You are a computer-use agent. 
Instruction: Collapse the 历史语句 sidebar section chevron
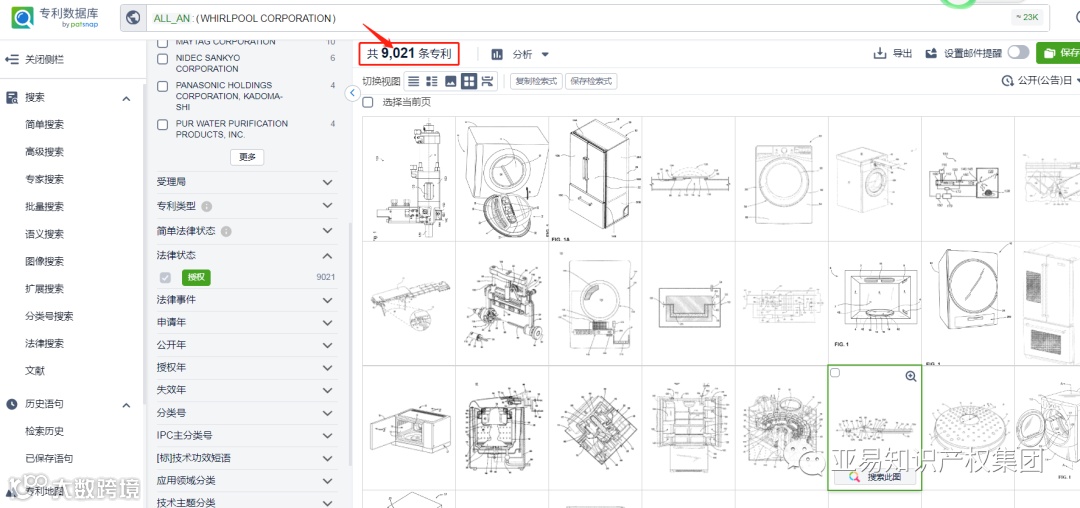coord(126,405)
